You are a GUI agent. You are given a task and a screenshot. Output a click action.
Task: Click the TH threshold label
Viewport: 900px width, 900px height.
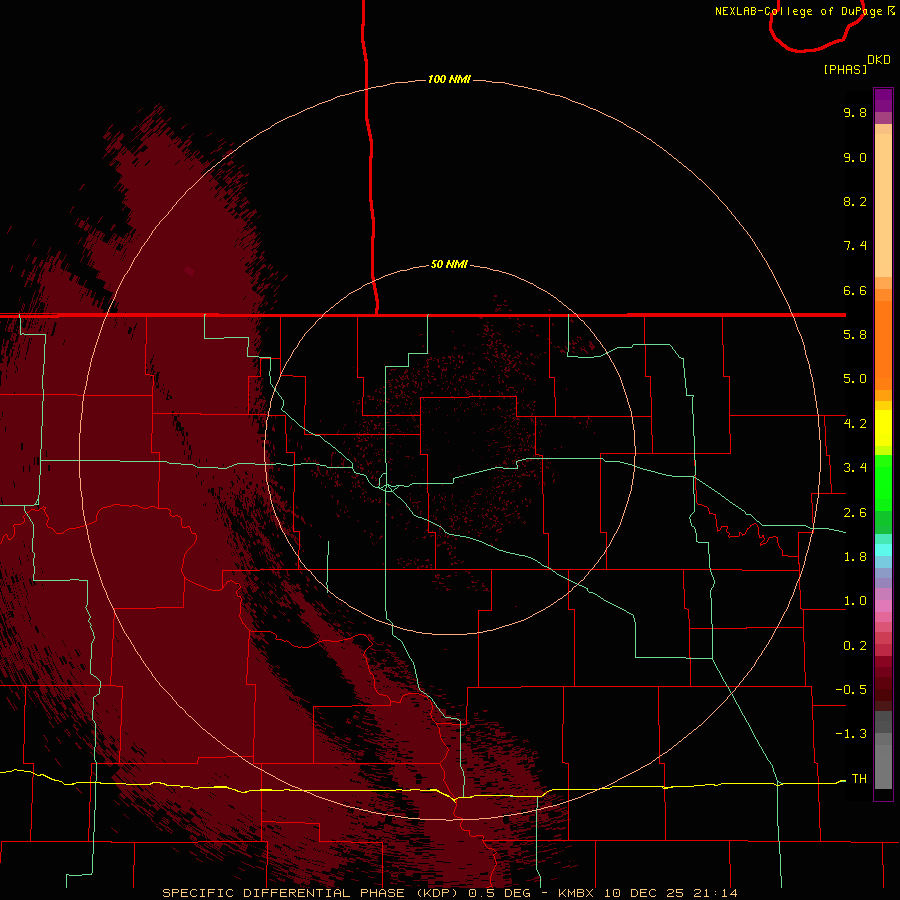pos(859,779)
